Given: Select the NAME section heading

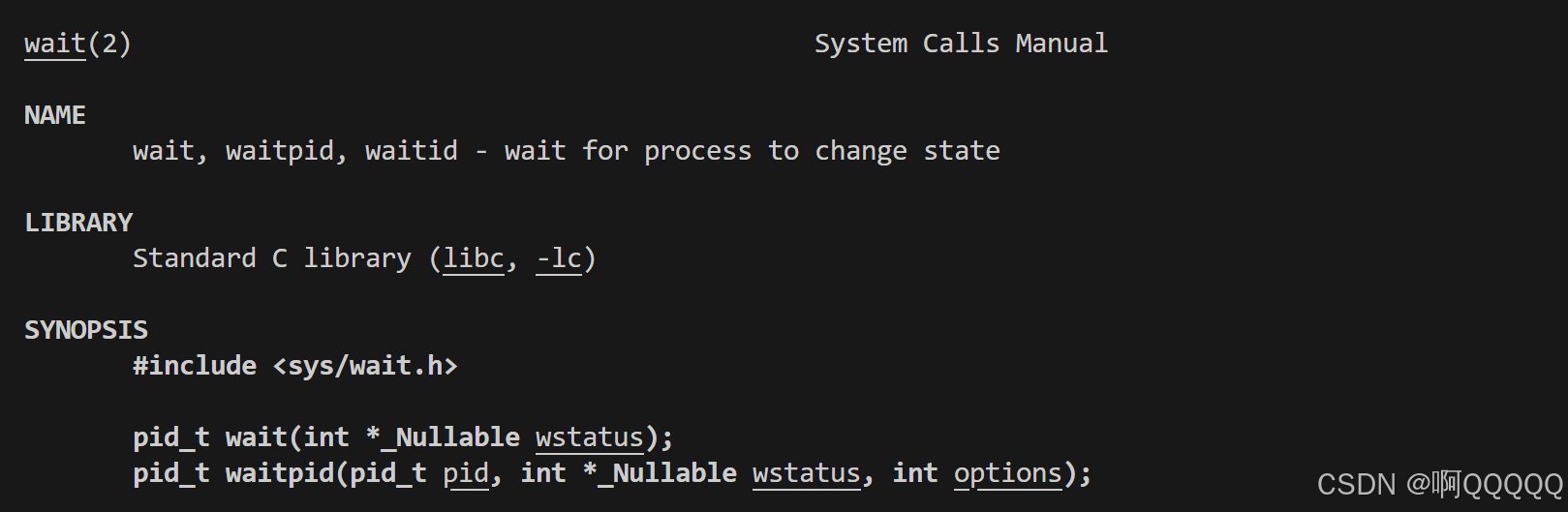Looking at the screenshot, I should click(x=55, y=115).
